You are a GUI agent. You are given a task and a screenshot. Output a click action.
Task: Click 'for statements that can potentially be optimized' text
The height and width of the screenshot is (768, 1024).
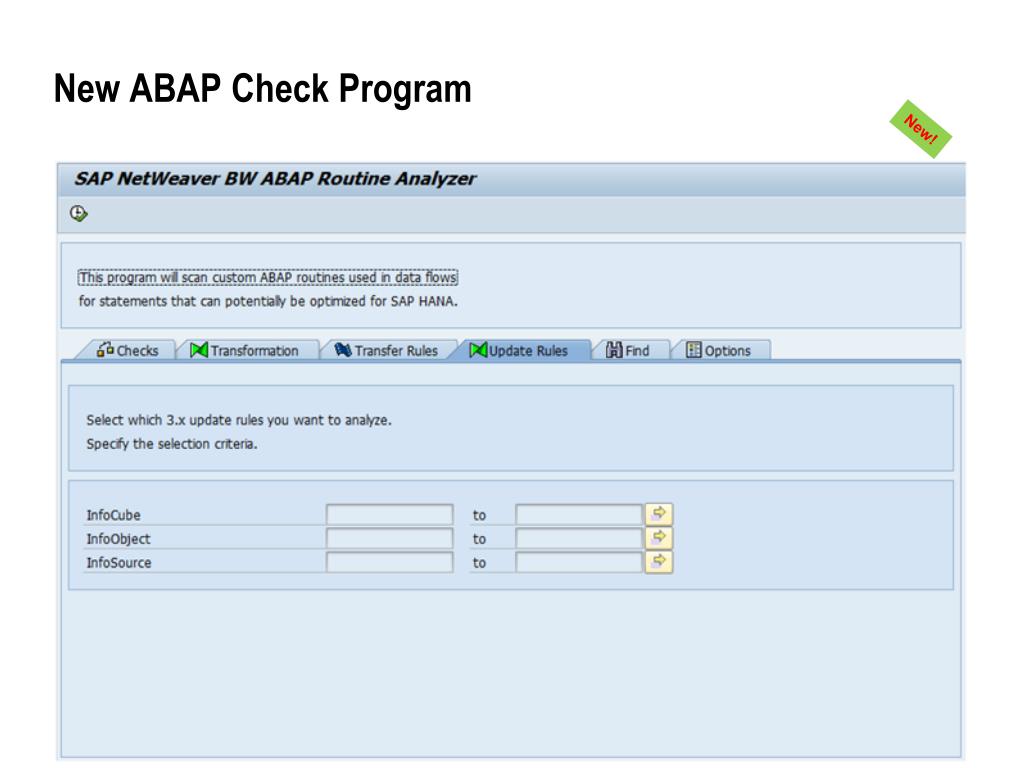[268, 301]
